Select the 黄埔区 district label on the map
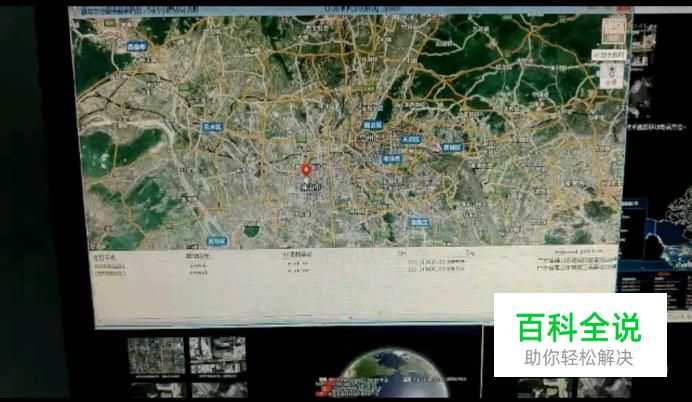The height and width of the screenshot is (402, 692). (x=452, y=147)
